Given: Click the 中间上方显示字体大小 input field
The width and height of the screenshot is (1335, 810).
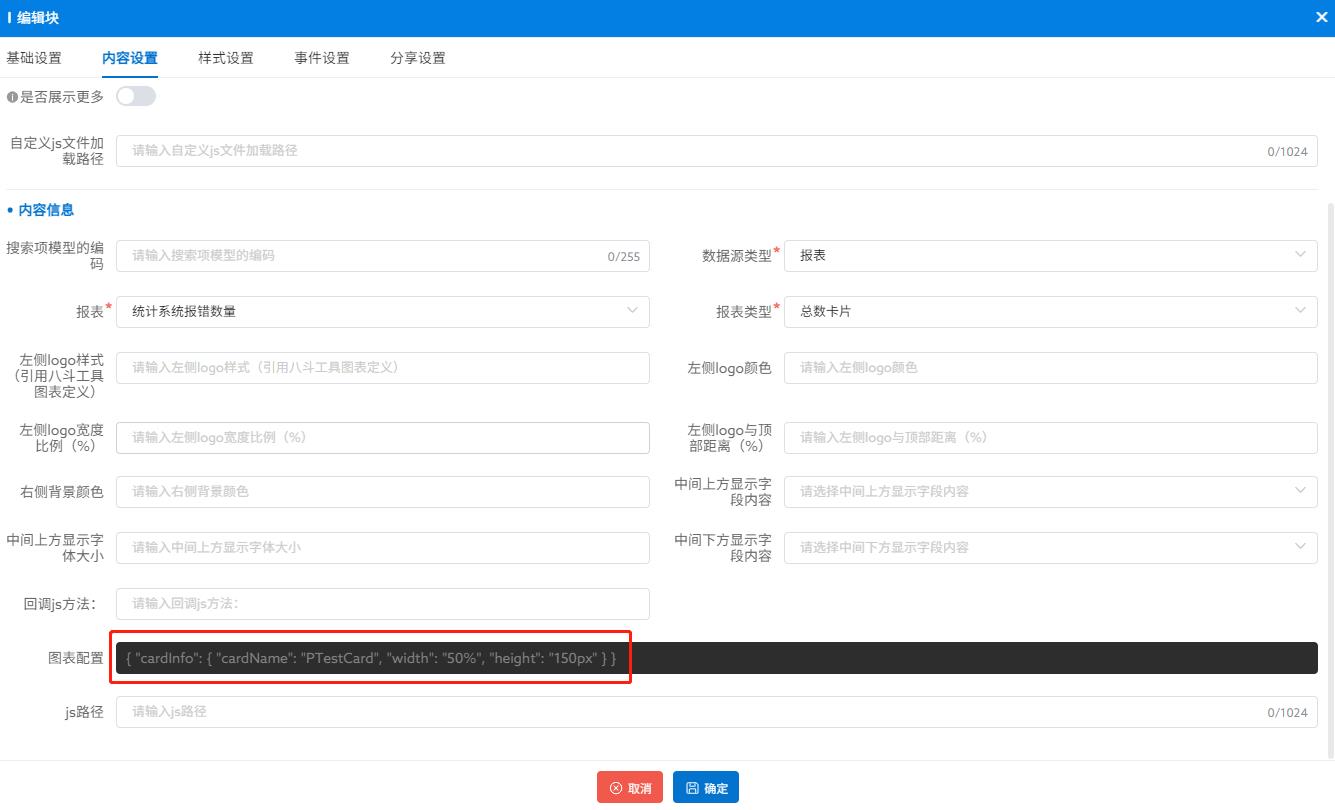Looking at the screenshot, I should [x=383, y=547].
